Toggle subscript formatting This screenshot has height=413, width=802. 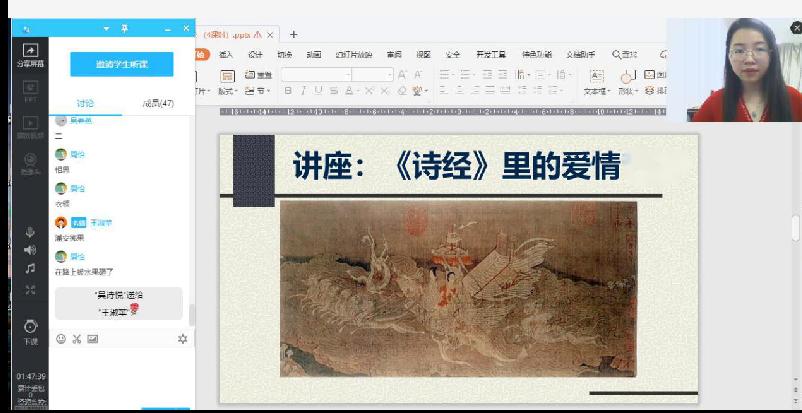(385, 91)
